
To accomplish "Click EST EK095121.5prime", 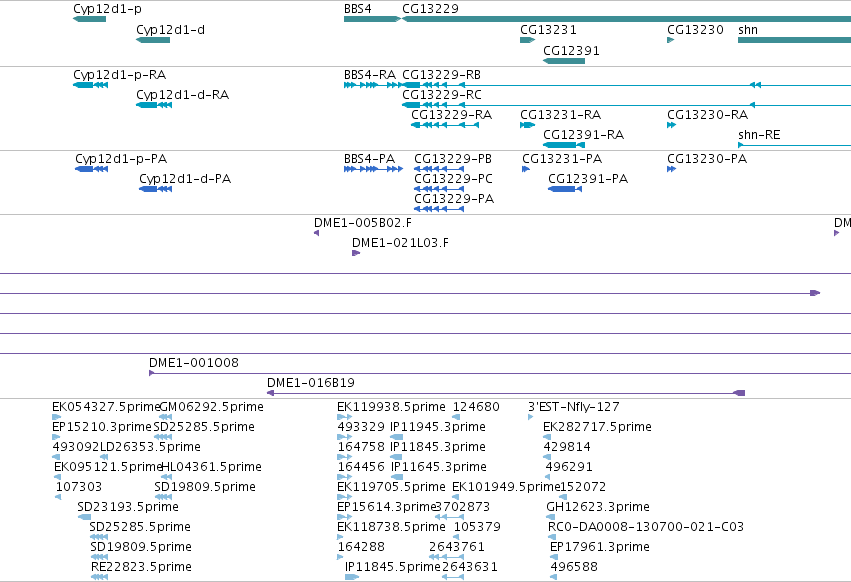I will coord(108,467).
